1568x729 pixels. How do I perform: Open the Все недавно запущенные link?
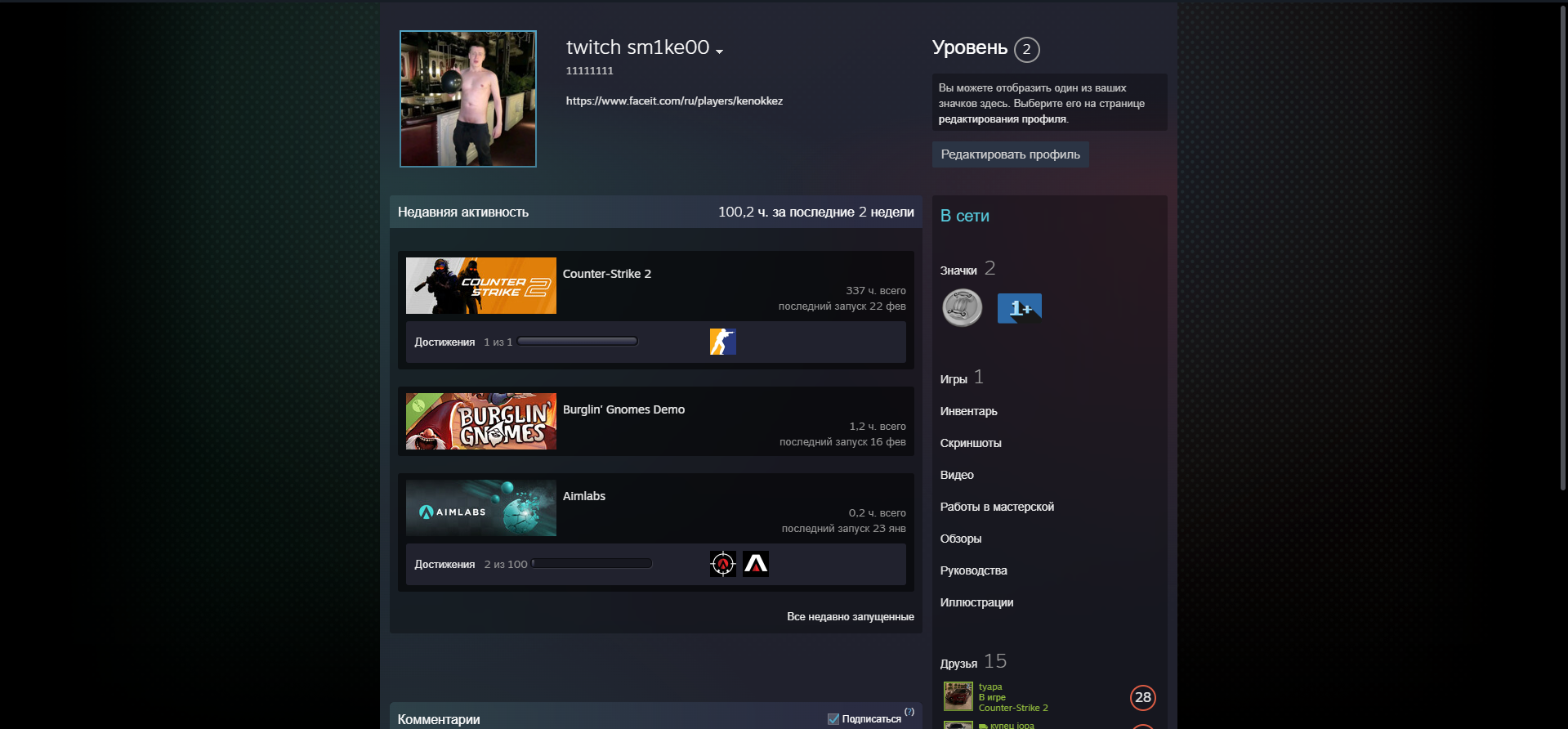tap(850, 617)
